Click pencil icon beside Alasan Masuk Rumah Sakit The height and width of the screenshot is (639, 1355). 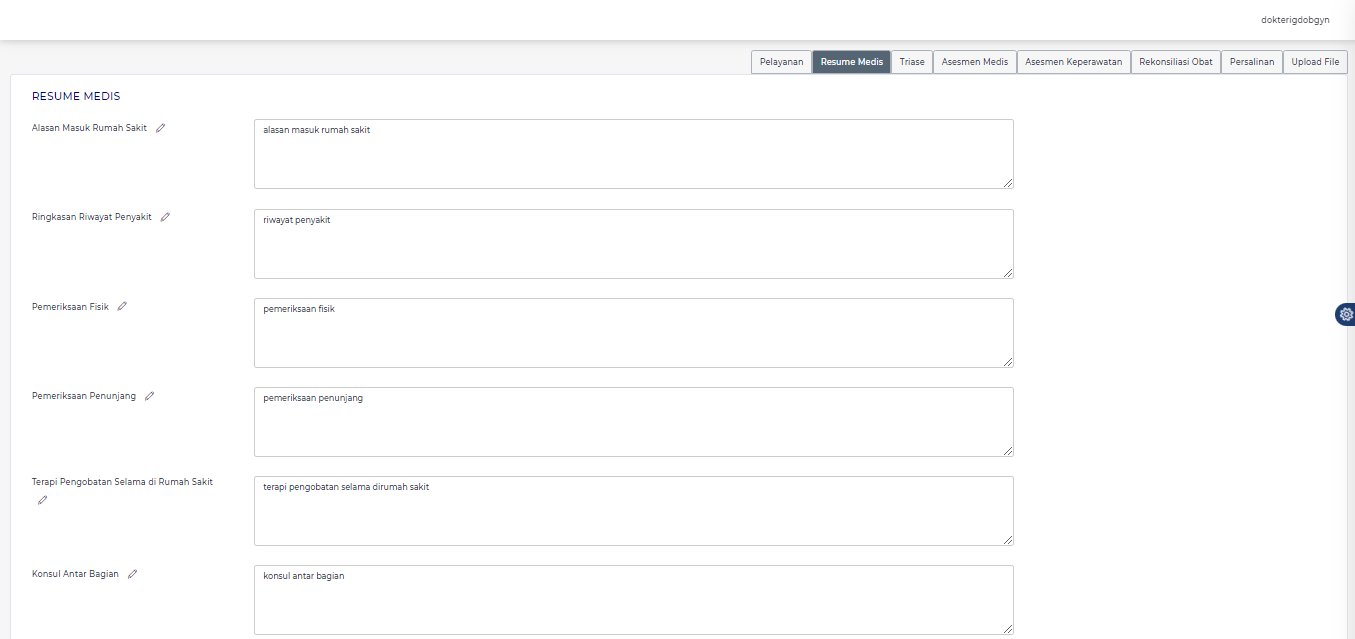(160, 128)
